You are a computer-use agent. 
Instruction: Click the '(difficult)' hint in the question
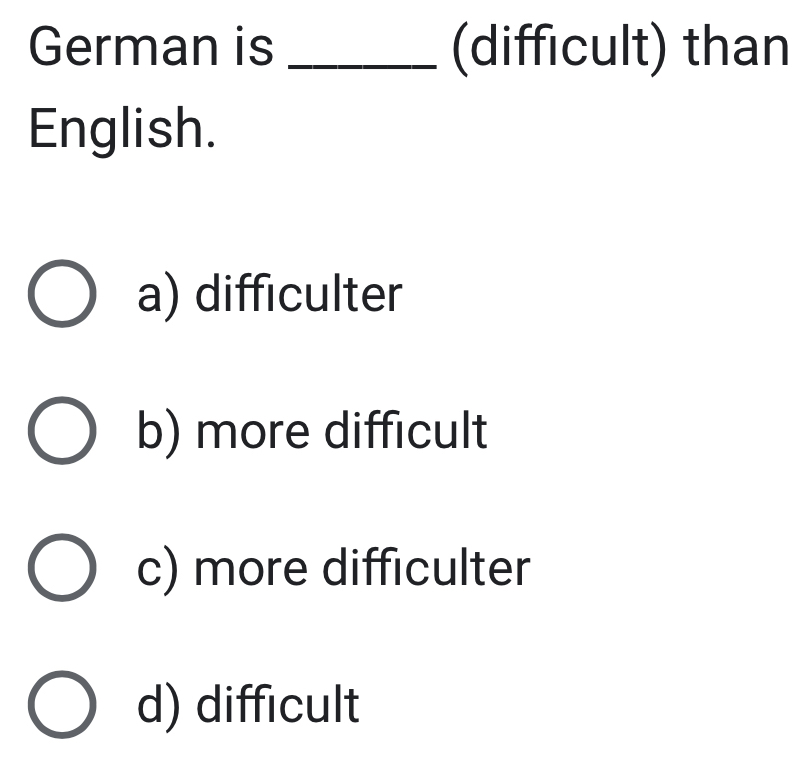pos(559,47)
